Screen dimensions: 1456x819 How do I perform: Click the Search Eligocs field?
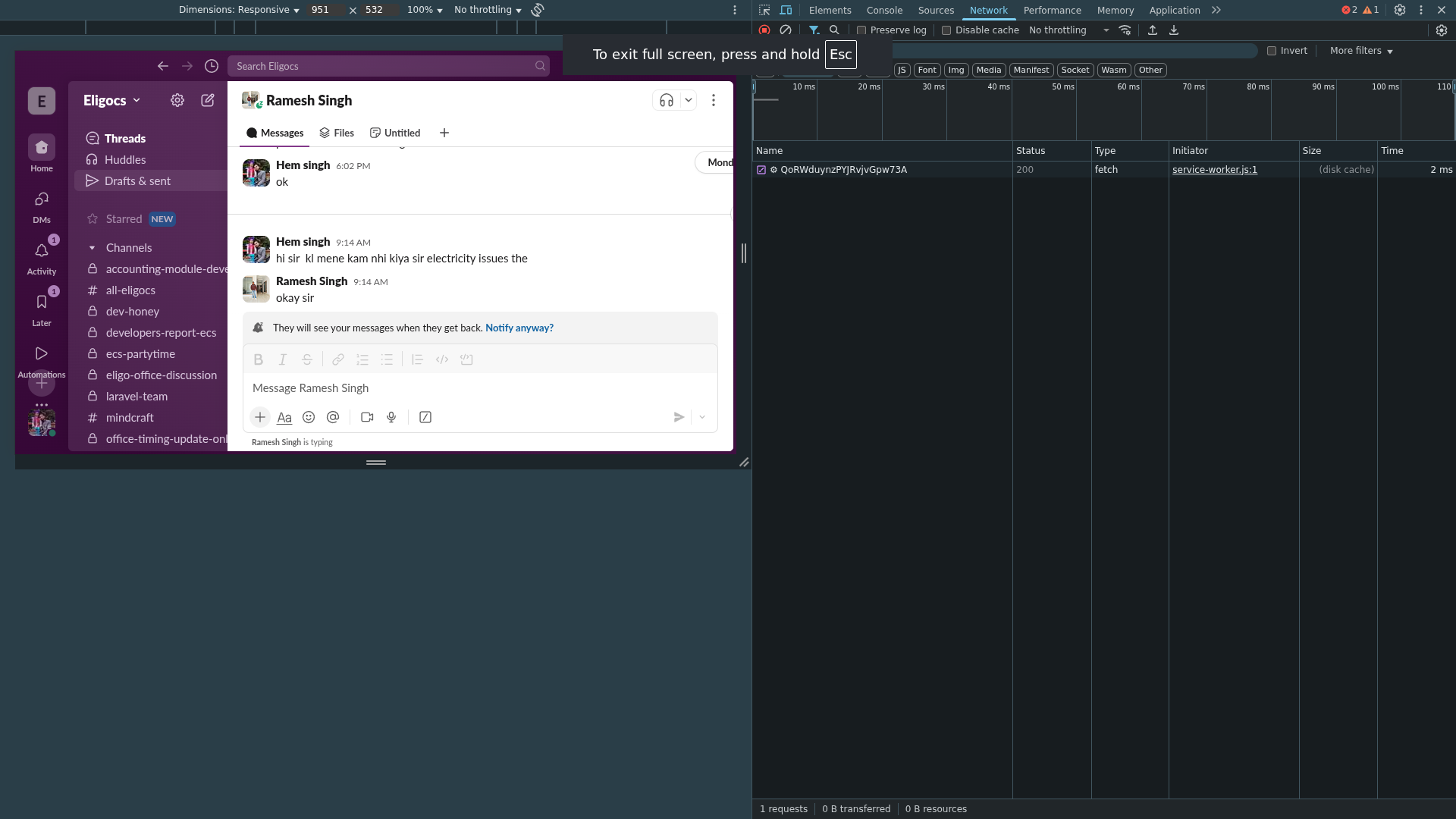tap(389, 66)
